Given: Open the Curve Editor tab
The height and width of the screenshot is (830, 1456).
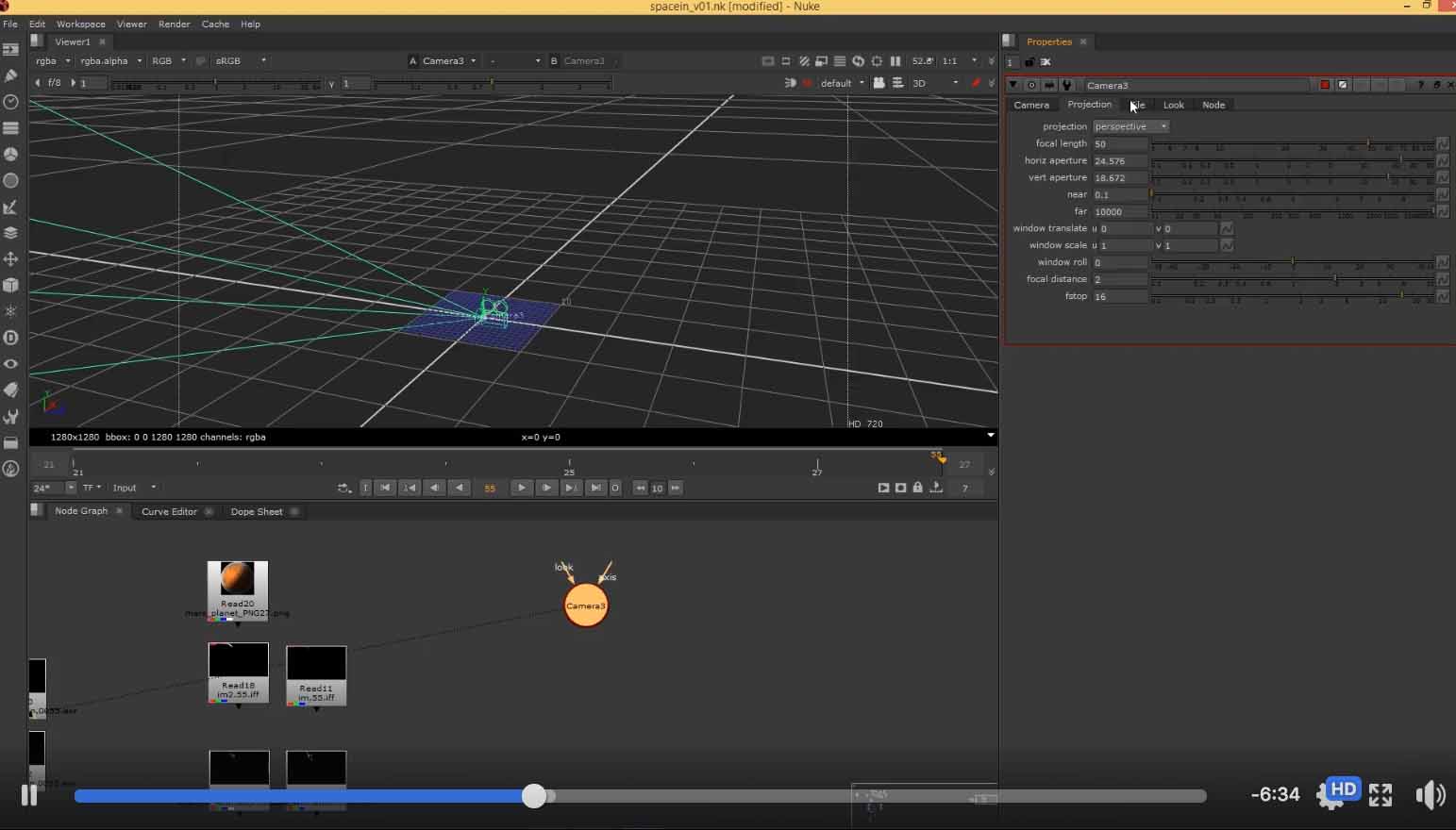Looking at the screenshot, I should click(169, 511).
